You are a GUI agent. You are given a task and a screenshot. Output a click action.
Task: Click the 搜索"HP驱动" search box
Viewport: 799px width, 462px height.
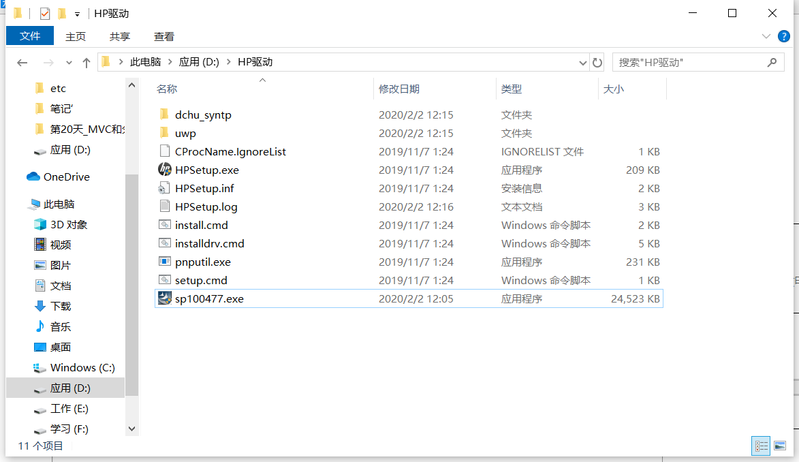690,62
